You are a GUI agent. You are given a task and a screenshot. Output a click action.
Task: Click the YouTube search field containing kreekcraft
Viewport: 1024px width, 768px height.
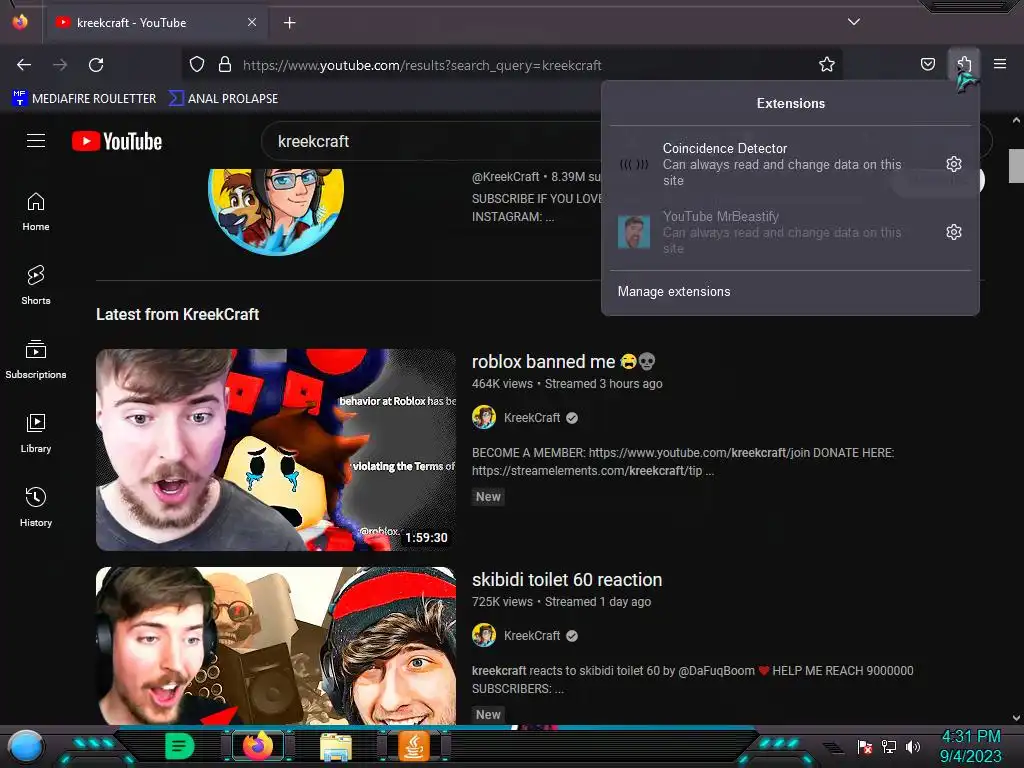(431, 141)
